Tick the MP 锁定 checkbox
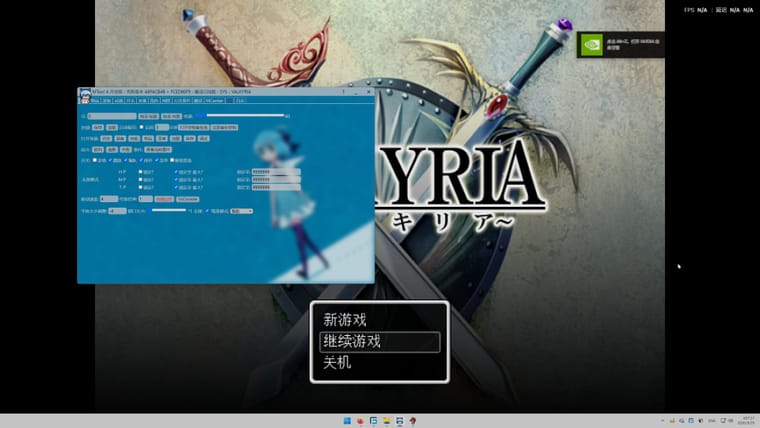This screenshot has width=760, height=428. [x=141, y=180]
